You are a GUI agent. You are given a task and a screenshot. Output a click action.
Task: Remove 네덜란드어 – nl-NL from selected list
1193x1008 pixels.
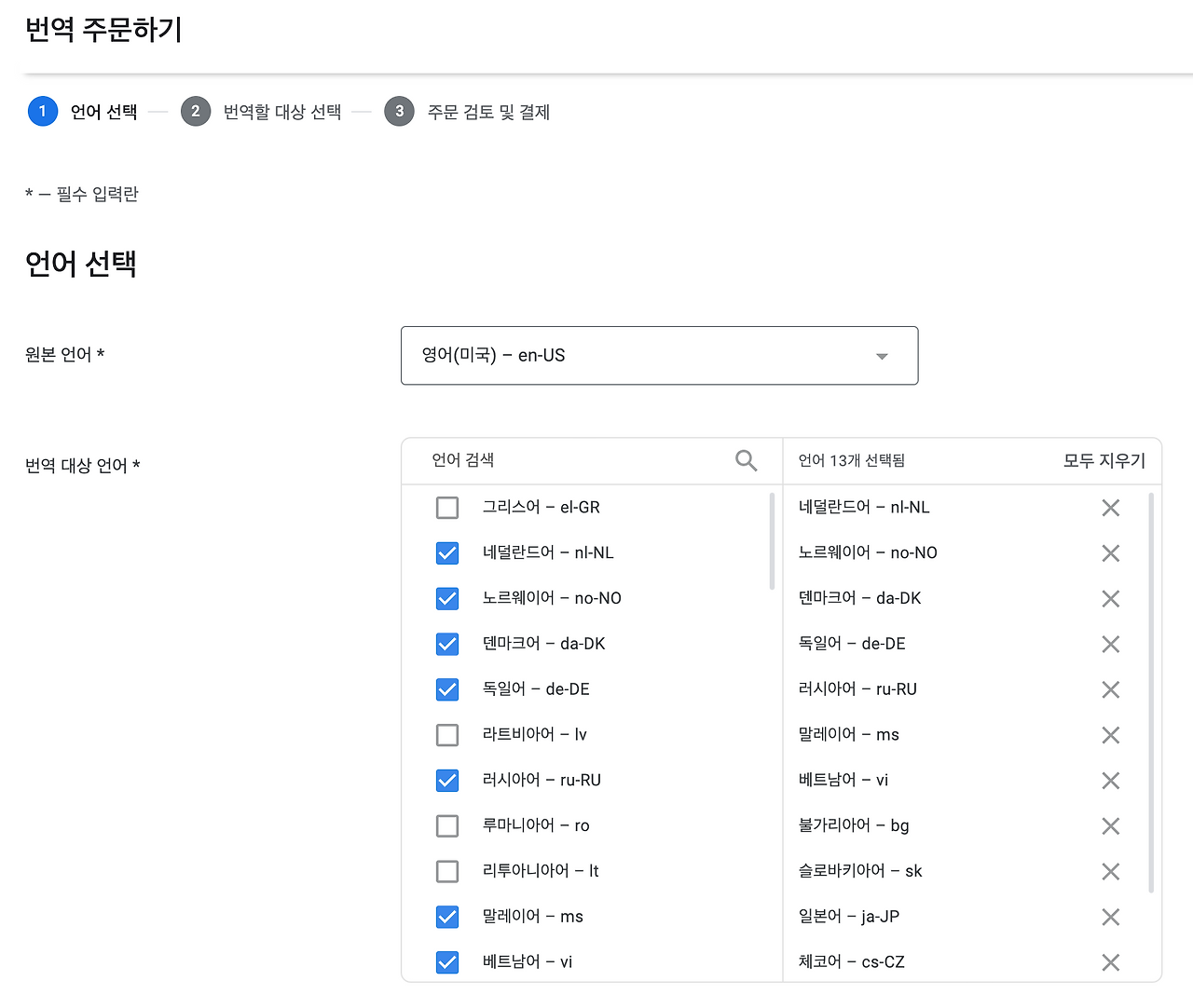[1110, 508]
